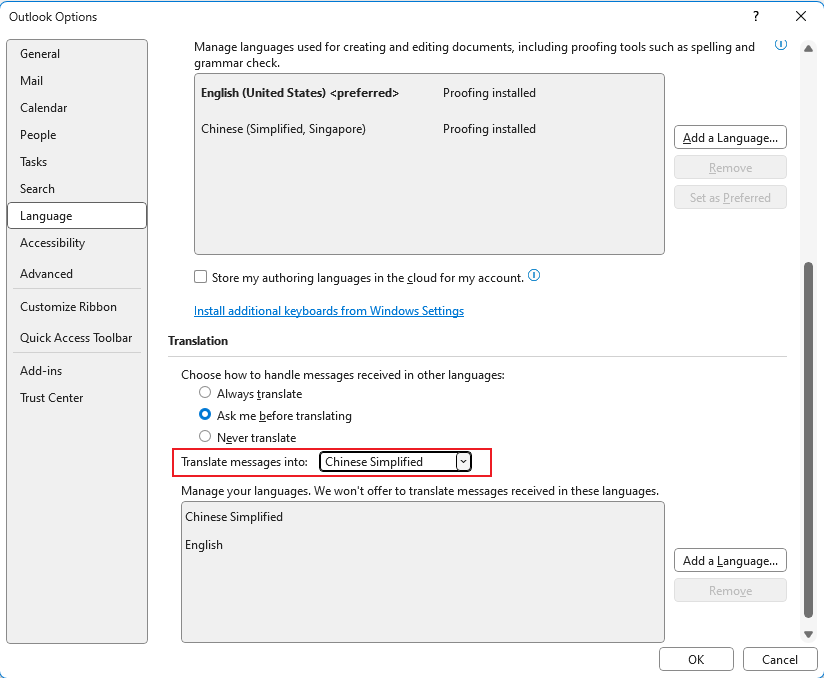
Task: Select Ask me before translating
Action: coord(205,415)
